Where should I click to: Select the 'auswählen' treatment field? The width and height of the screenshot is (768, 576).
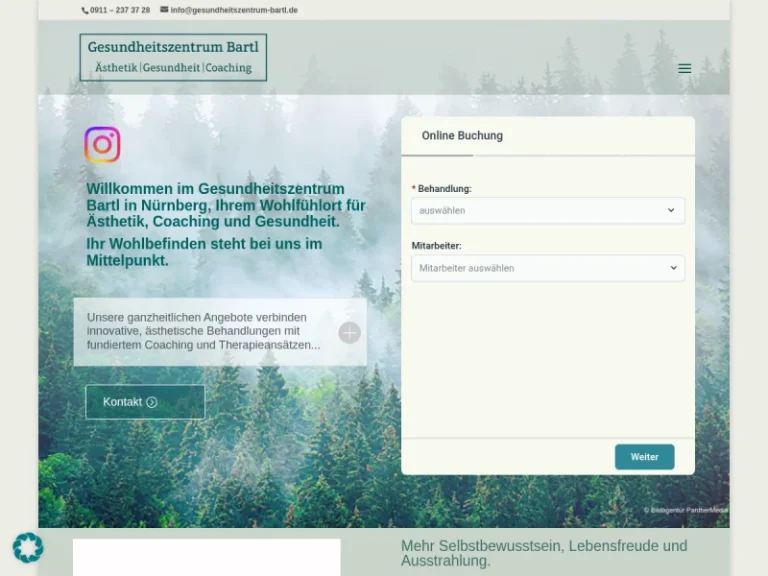coord(535,211)
